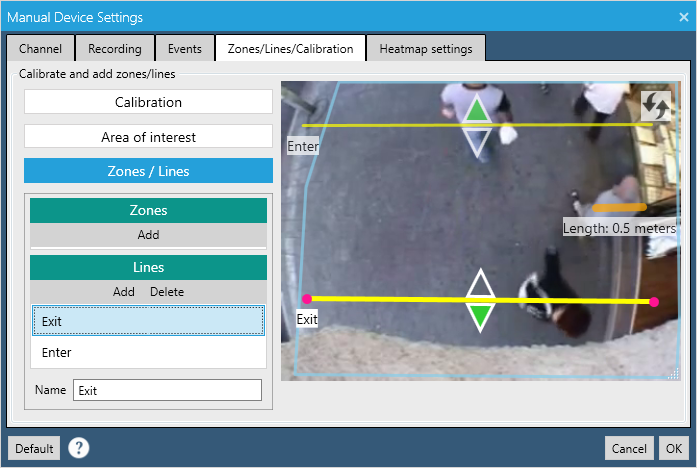Click the Area of interest button

click(x=148, y=137)
